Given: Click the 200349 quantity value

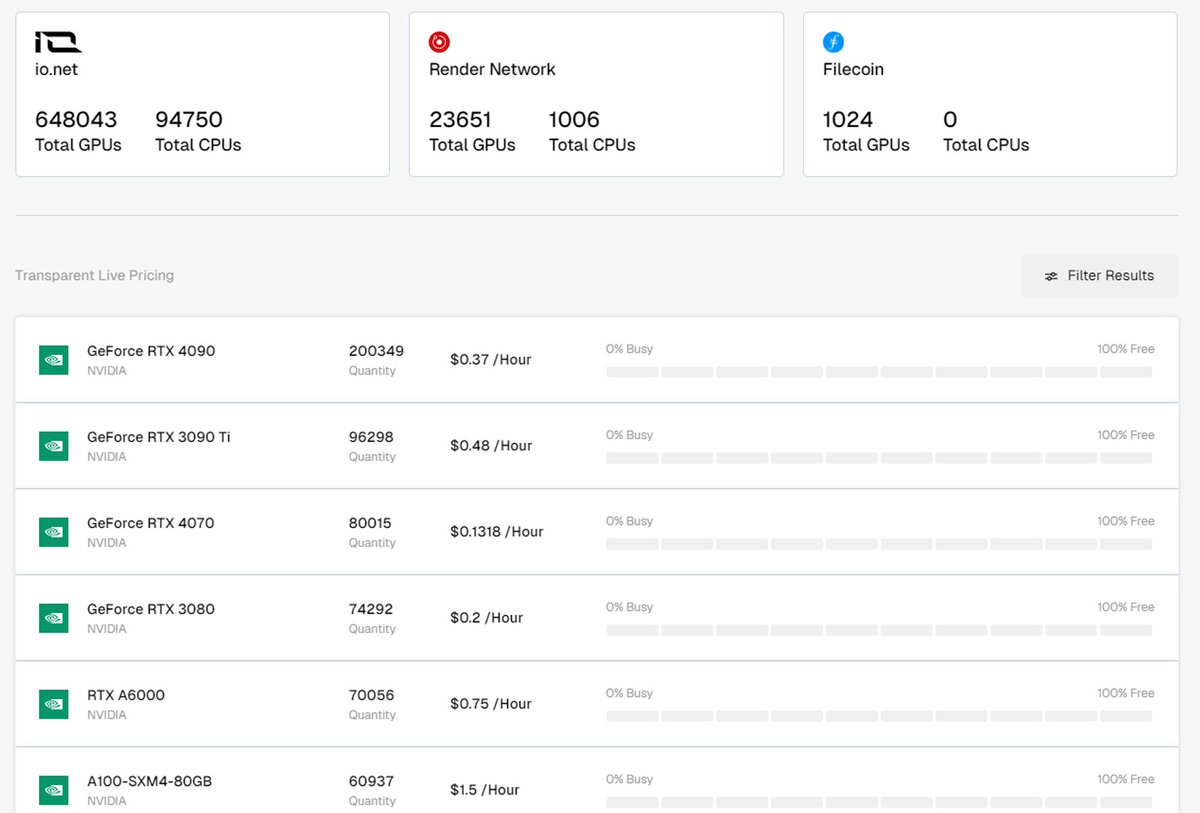Looking at the screenshot, I should click(x=376, y=351).
